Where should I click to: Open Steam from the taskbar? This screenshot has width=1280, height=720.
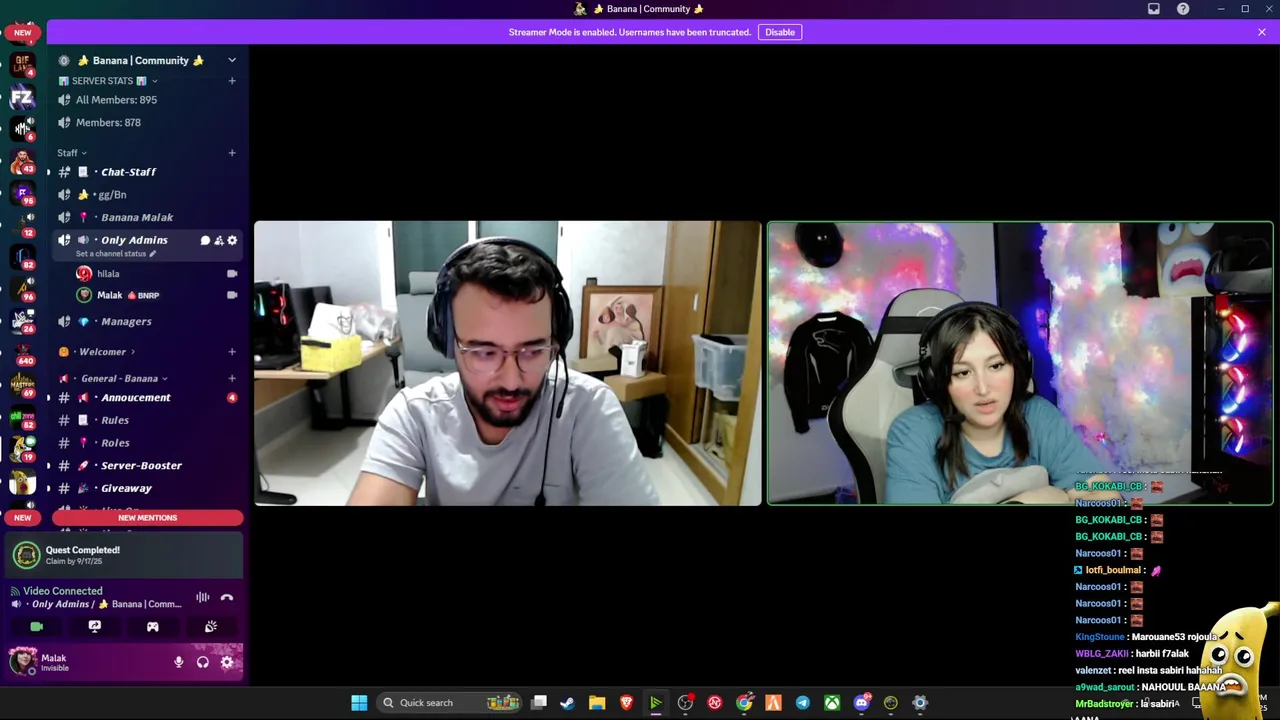(x=567, y=703)
